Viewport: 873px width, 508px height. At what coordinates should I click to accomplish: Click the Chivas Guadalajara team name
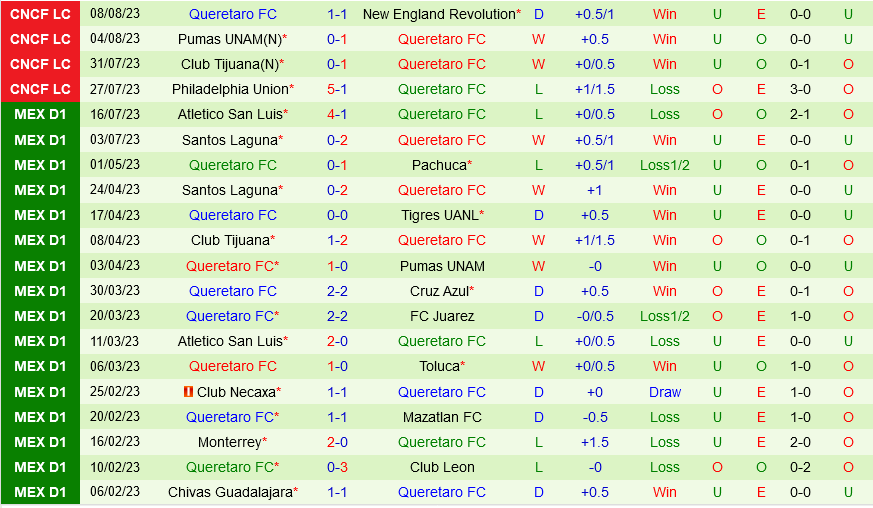click(229, 492)
